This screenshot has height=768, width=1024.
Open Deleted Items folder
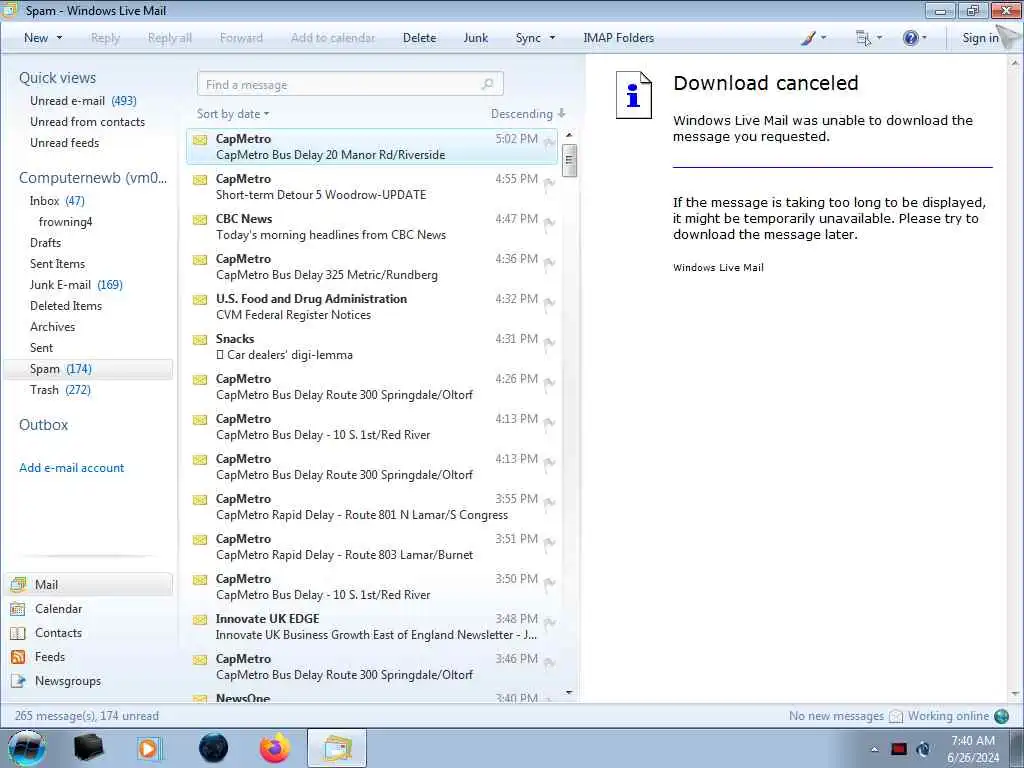[66, 306]
